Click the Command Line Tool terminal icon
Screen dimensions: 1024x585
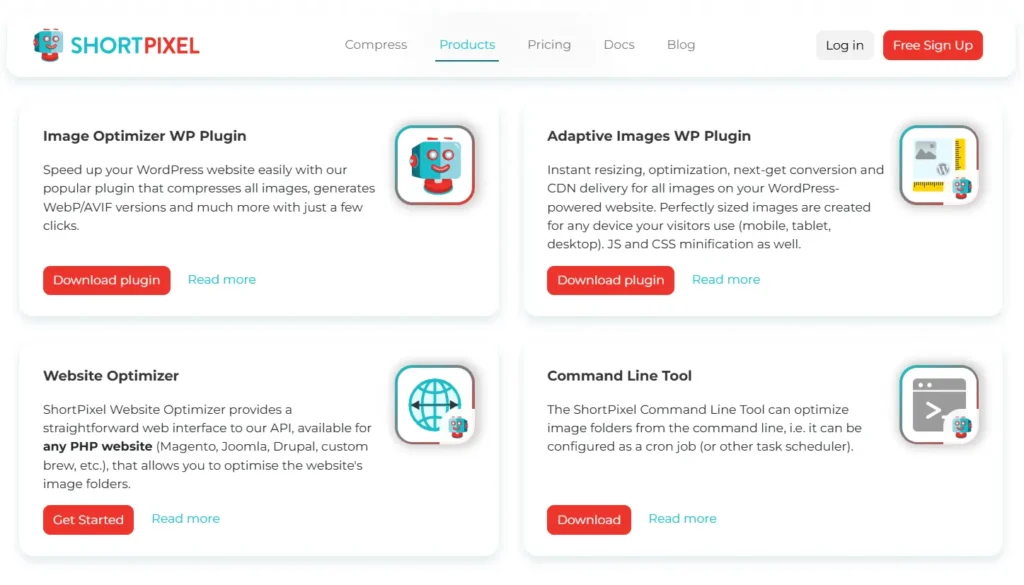pyautogui.click(x=939, y=405)
